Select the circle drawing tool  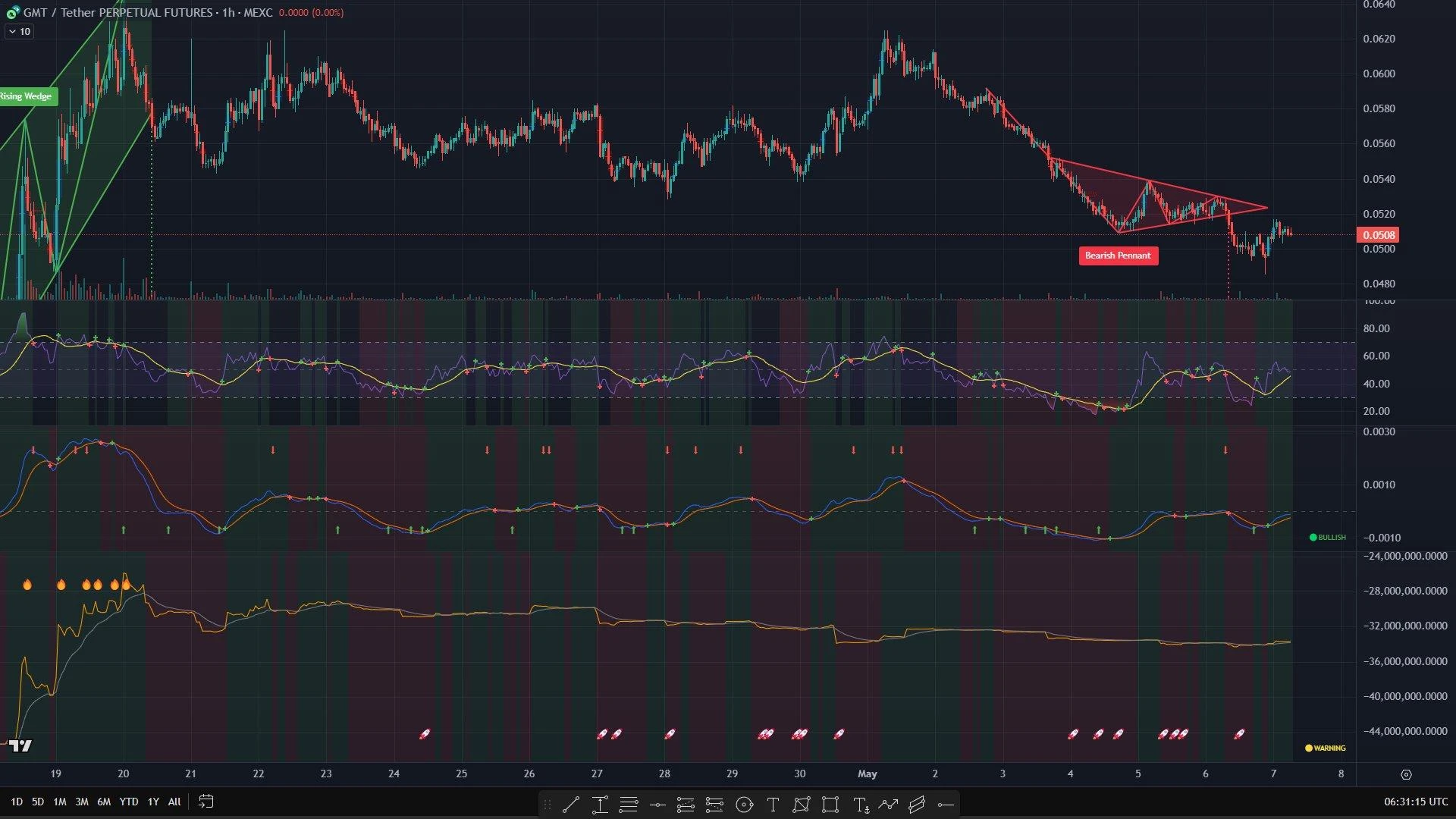pos(744,805)
